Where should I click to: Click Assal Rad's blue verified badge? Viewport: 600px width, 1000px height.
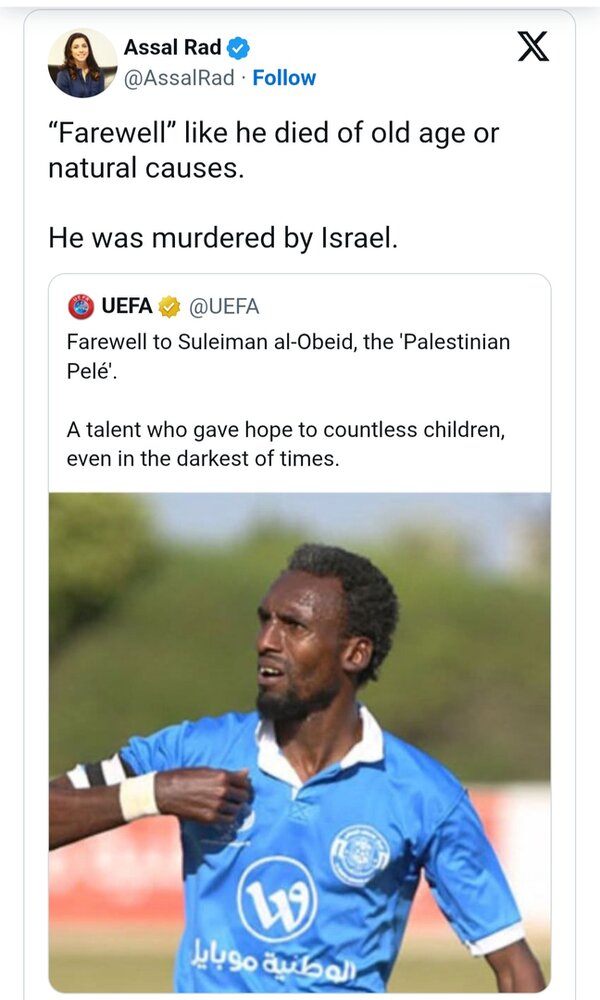[239, 47]
